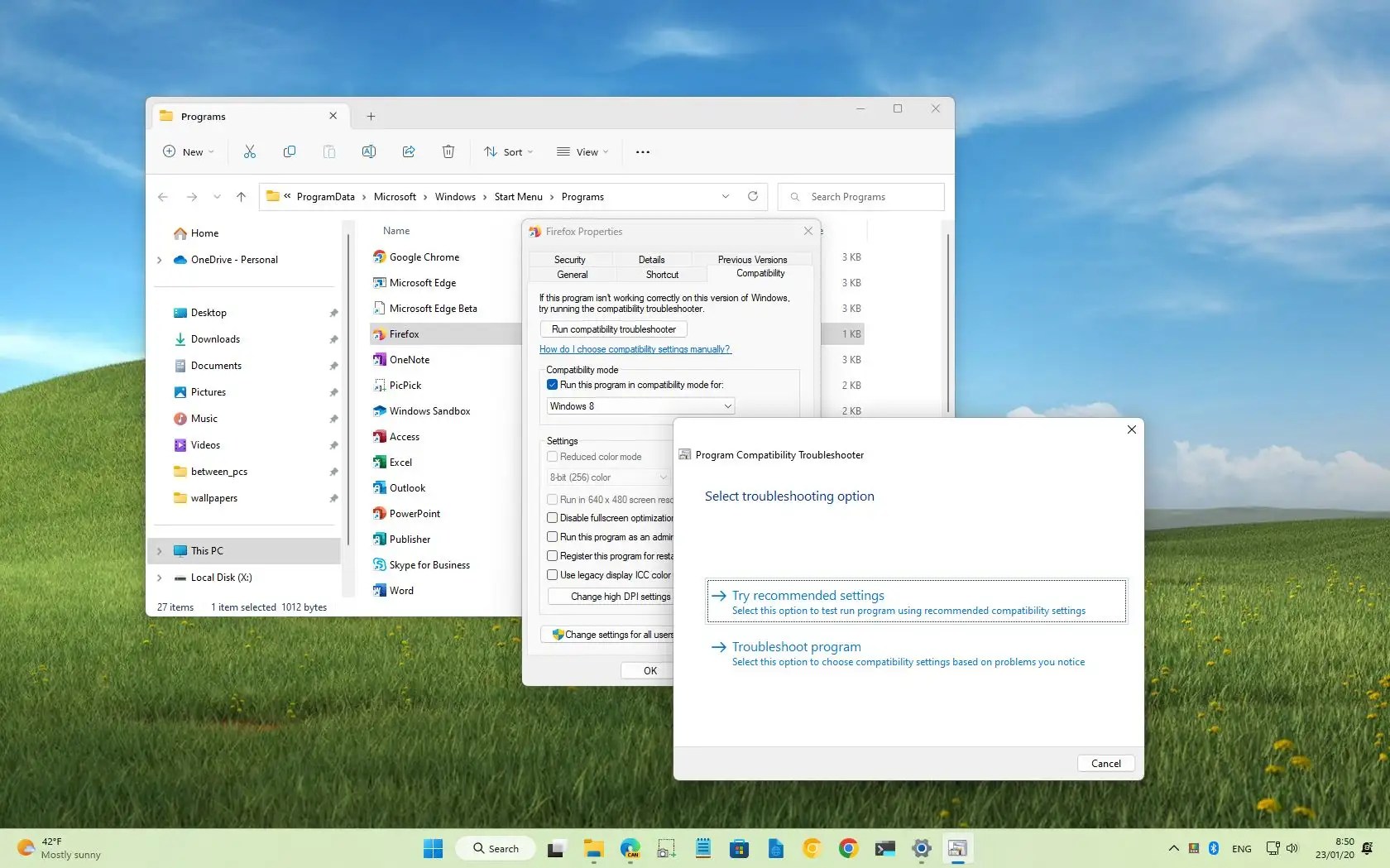Unpin the Downloads folder via its pin icon

point(333,339)
